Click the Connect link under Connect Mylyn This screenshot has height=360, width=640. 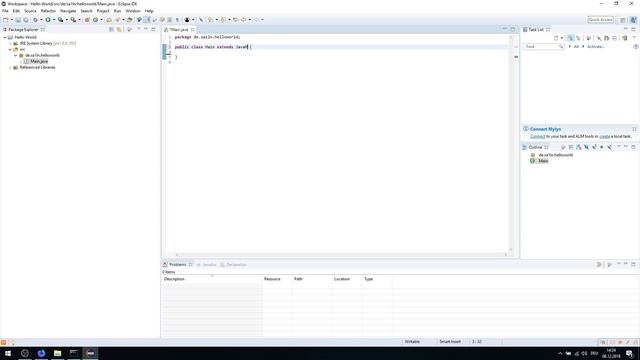[537, 136]
